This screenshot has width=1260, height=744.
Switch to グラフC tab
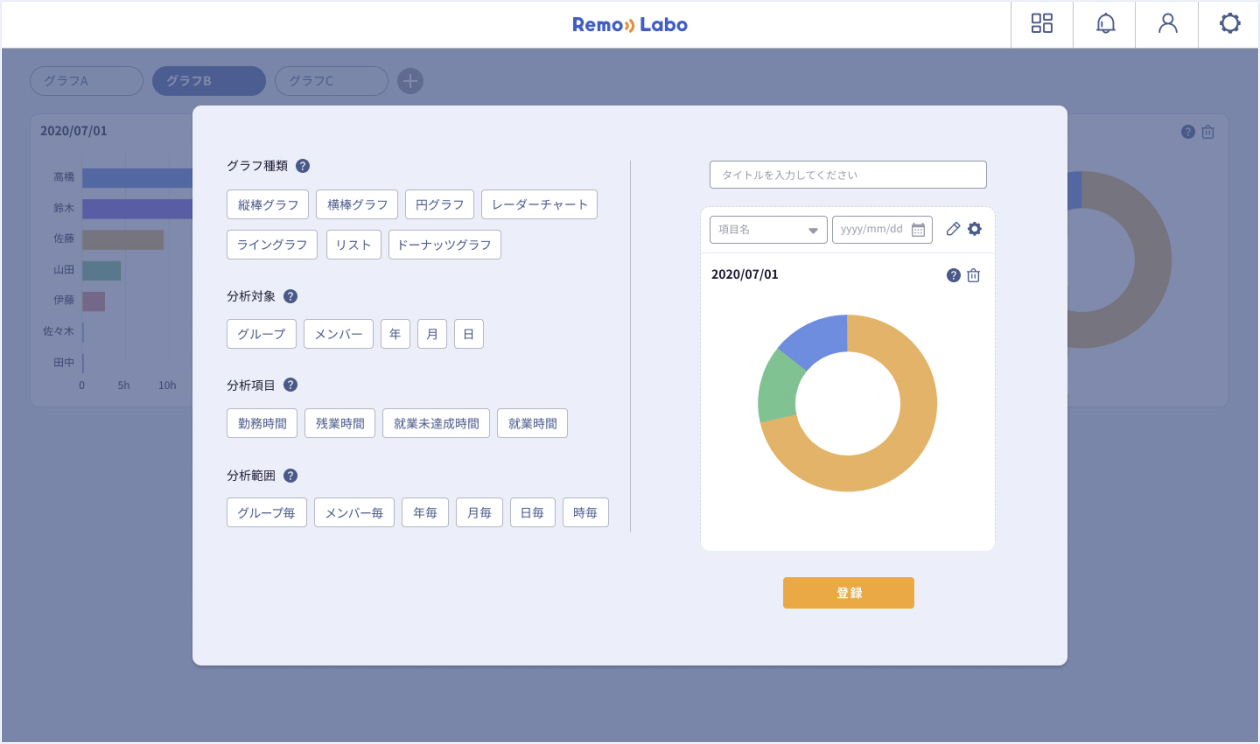331,81
